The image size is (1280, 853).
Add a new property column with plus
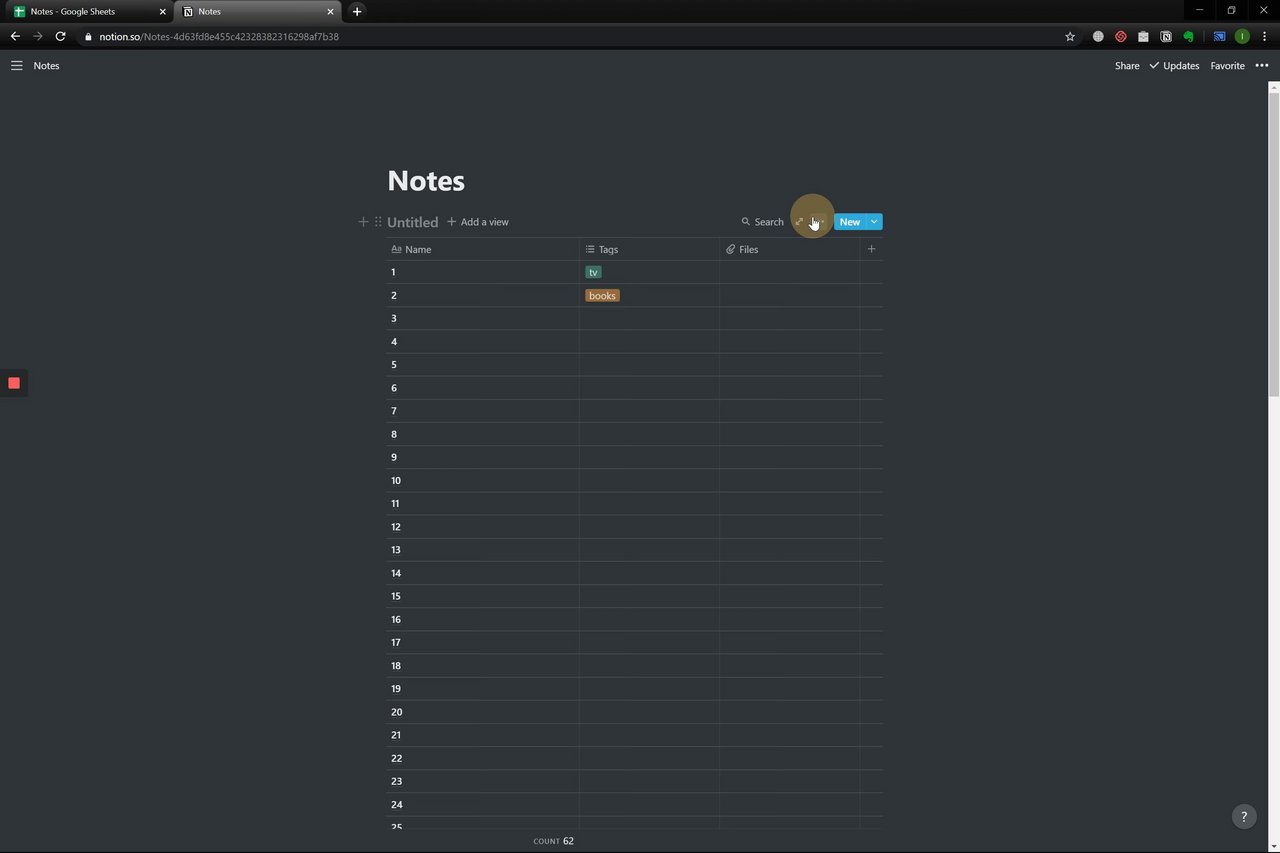tap(871, 249)
